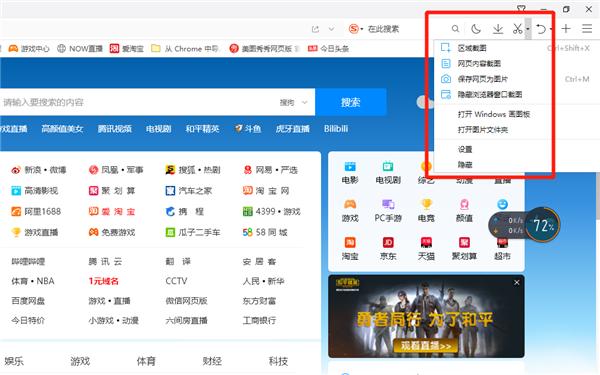This screenshot has height=375, width=600.
Task: Click the scissors screenshot icon in toolbar
Action: coord(517,29)
